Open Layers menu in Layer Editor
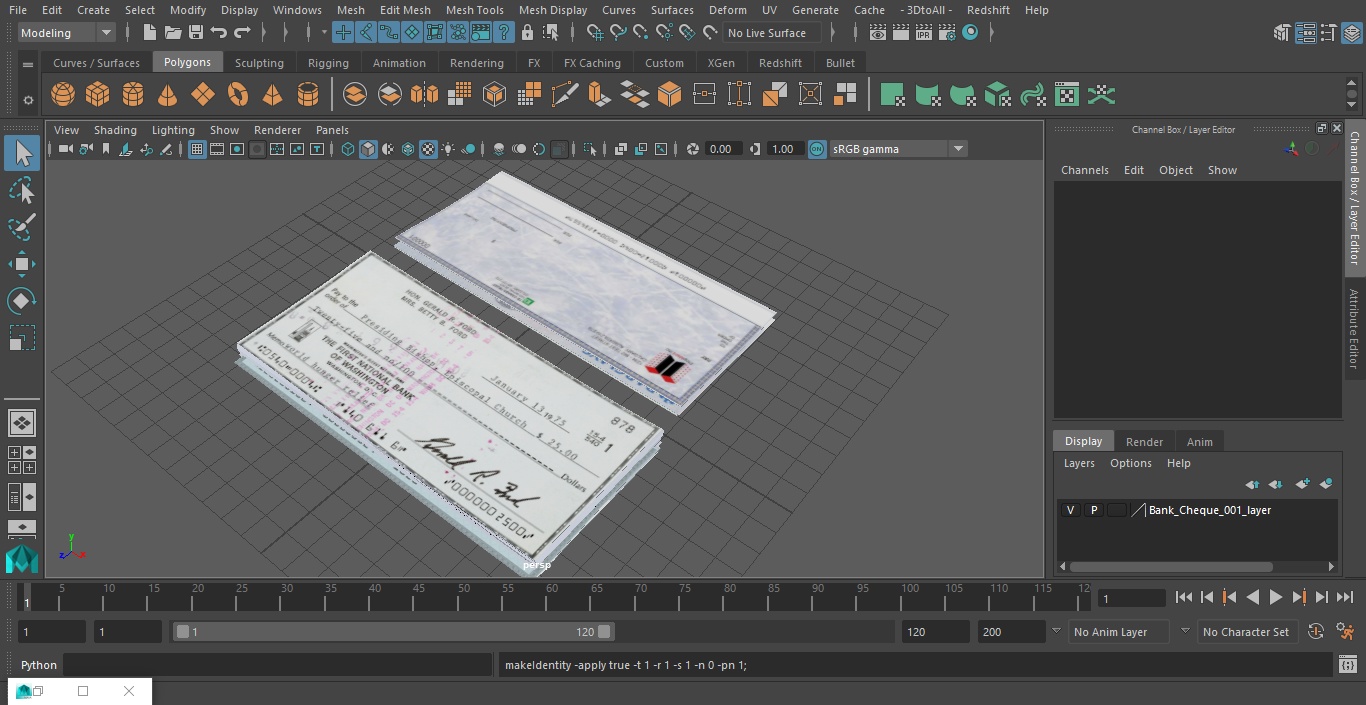The width and height of the screenshot is (1366, 705). [1078, 463]
